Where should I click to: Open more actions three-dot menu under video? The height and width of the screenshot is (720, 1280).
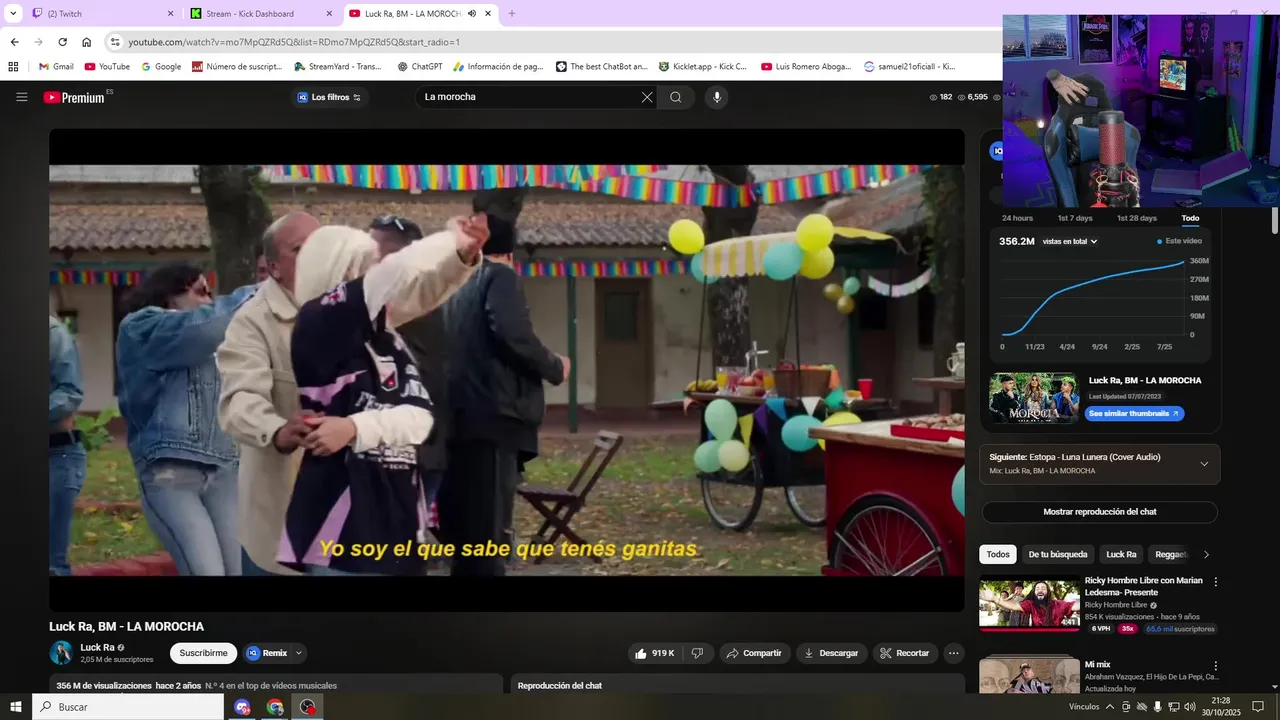[x=954, y=653]
